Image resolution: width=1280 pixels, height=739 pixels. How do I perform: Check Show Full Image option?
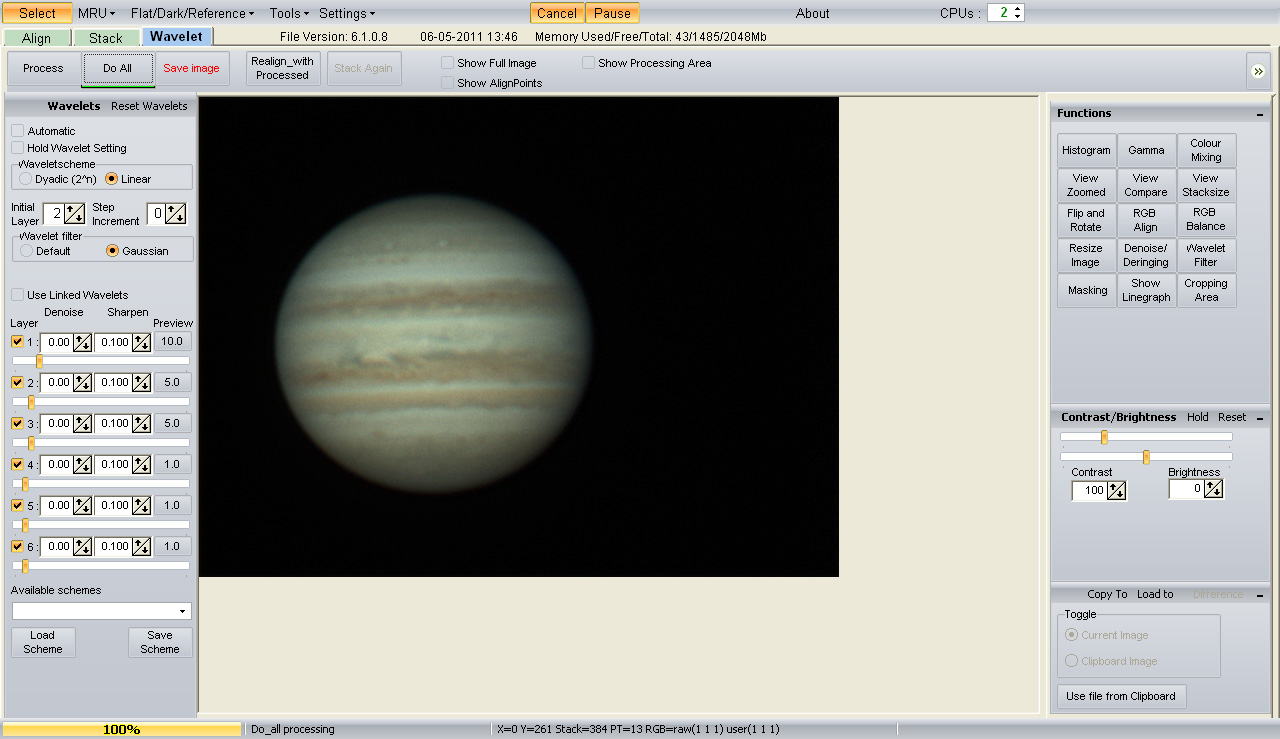point(448,63)
